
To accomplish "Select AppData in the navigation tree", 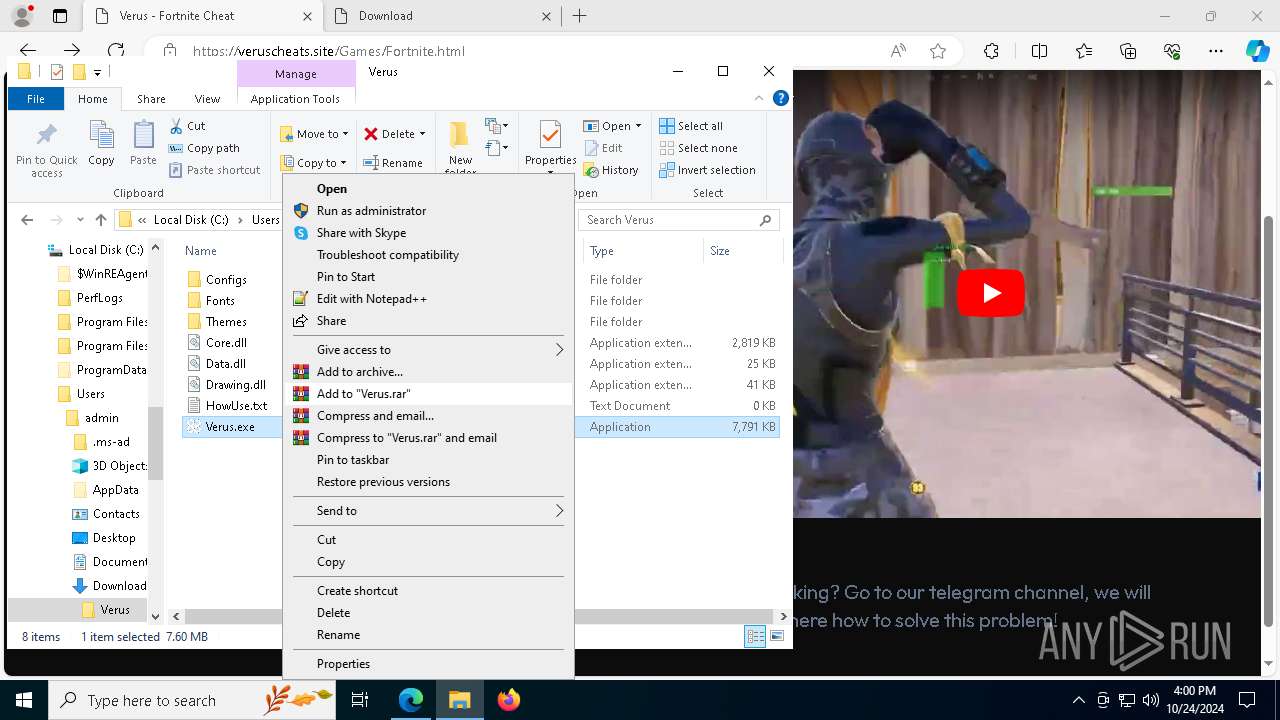I will 115,490.
